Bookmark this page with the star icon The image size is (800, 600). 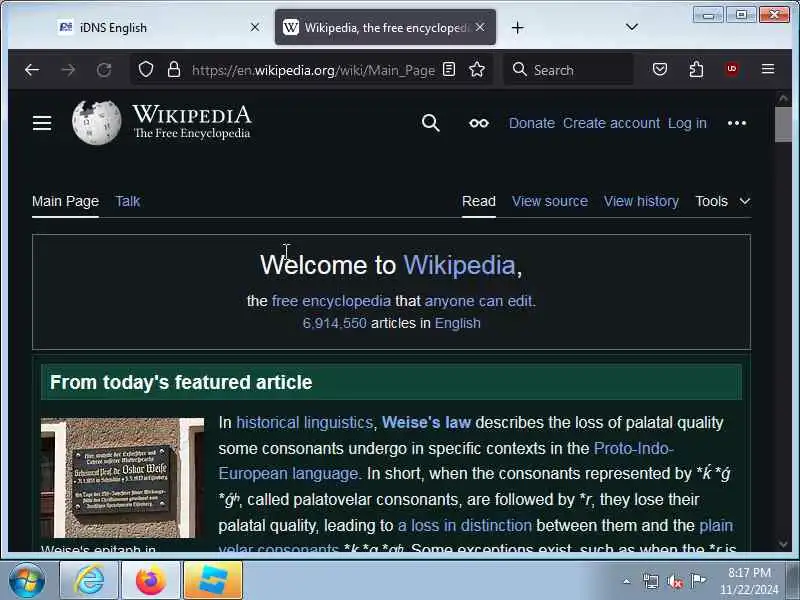(x=477, y=69)
